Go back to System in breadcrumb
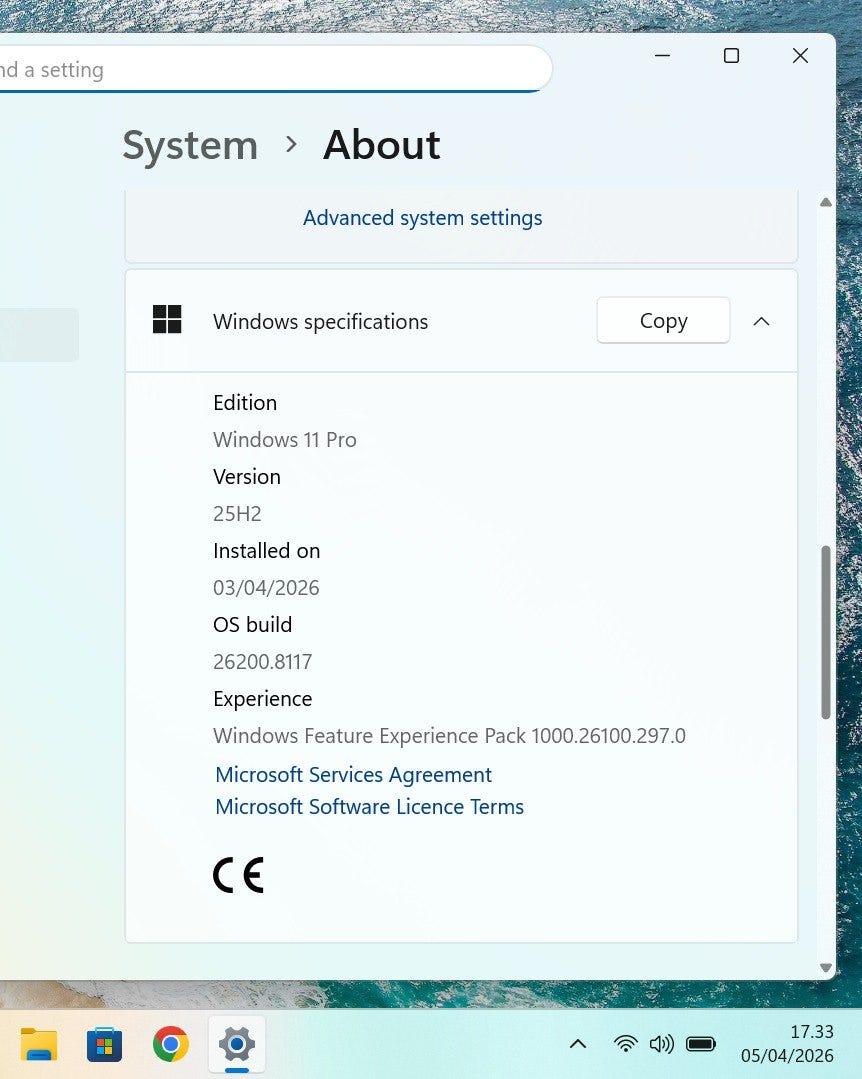The width and height of the screenshot is (862, 1079). [x=190, y=145]
